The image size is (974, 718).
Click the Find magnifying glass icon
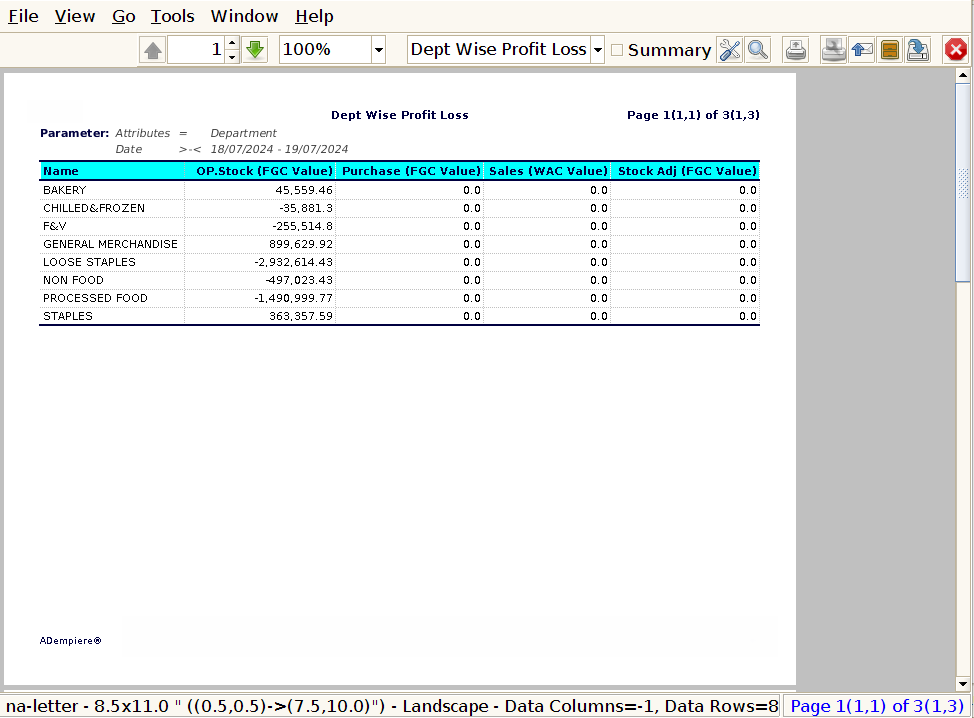758,50
